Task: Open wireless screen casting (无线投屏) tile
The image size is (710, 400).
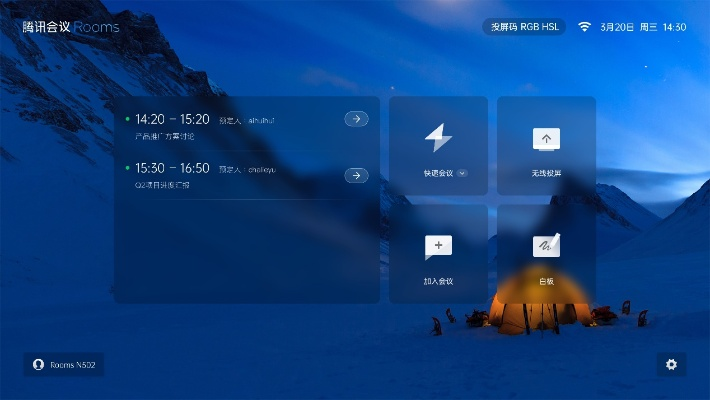Action: pos(546,139)
